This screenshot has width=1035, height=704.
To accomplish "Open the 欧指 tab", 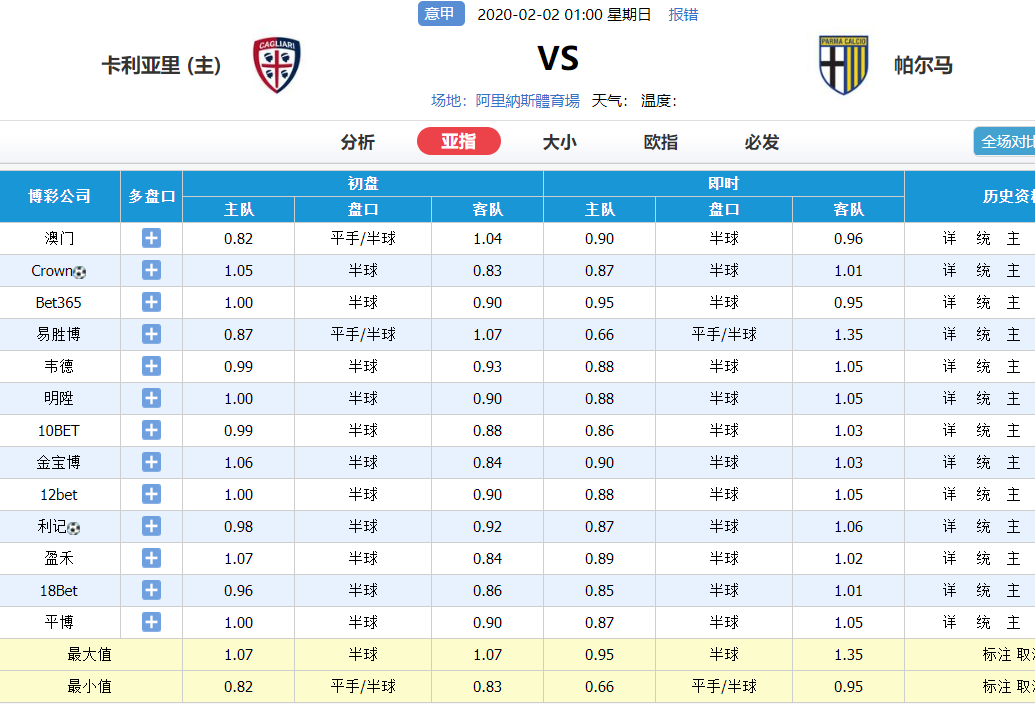I will 660,142.
